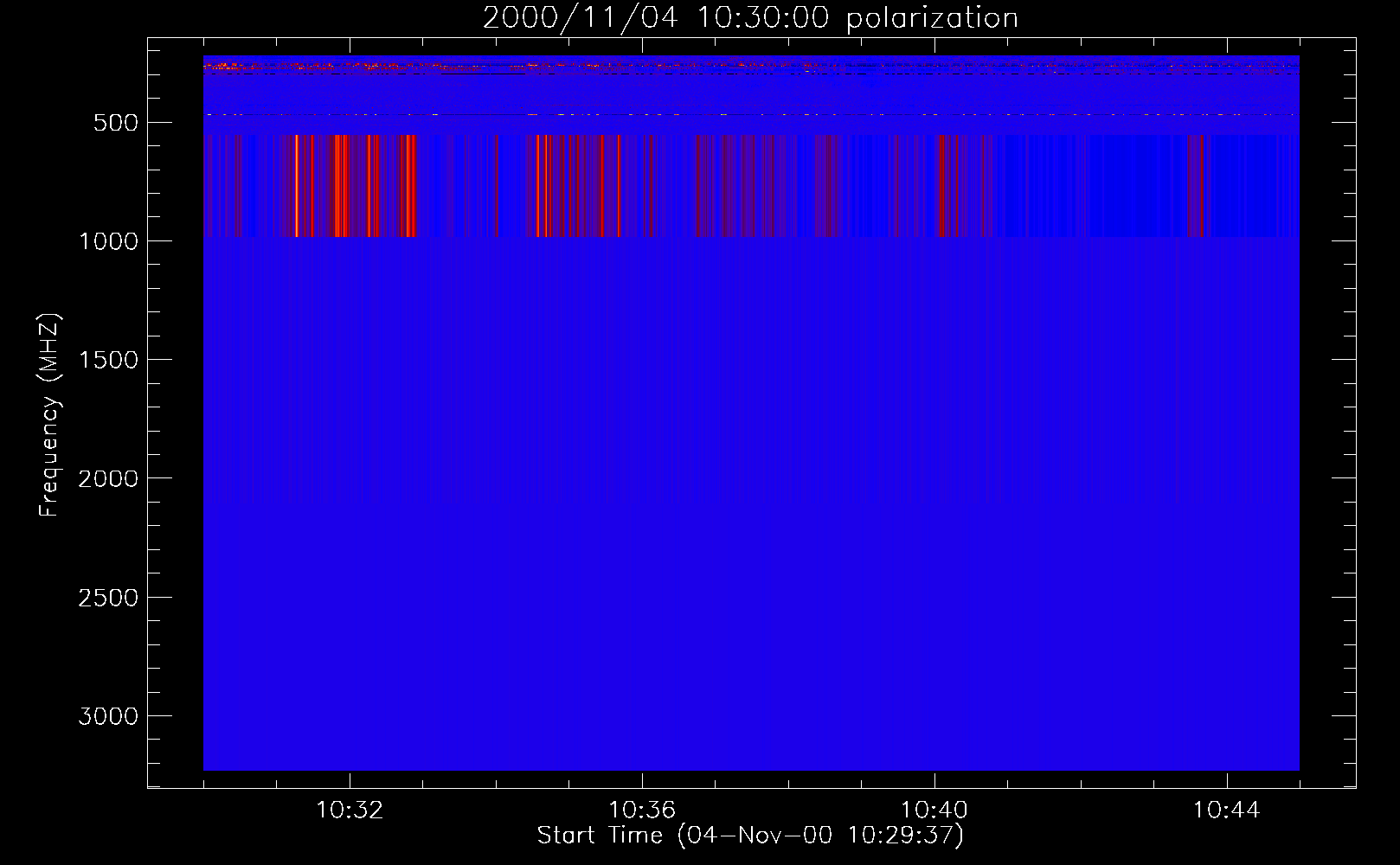This screenshot has width=1400, height=865.
Task: Click the 1500 frequency tick label
Action: [108, 360]
